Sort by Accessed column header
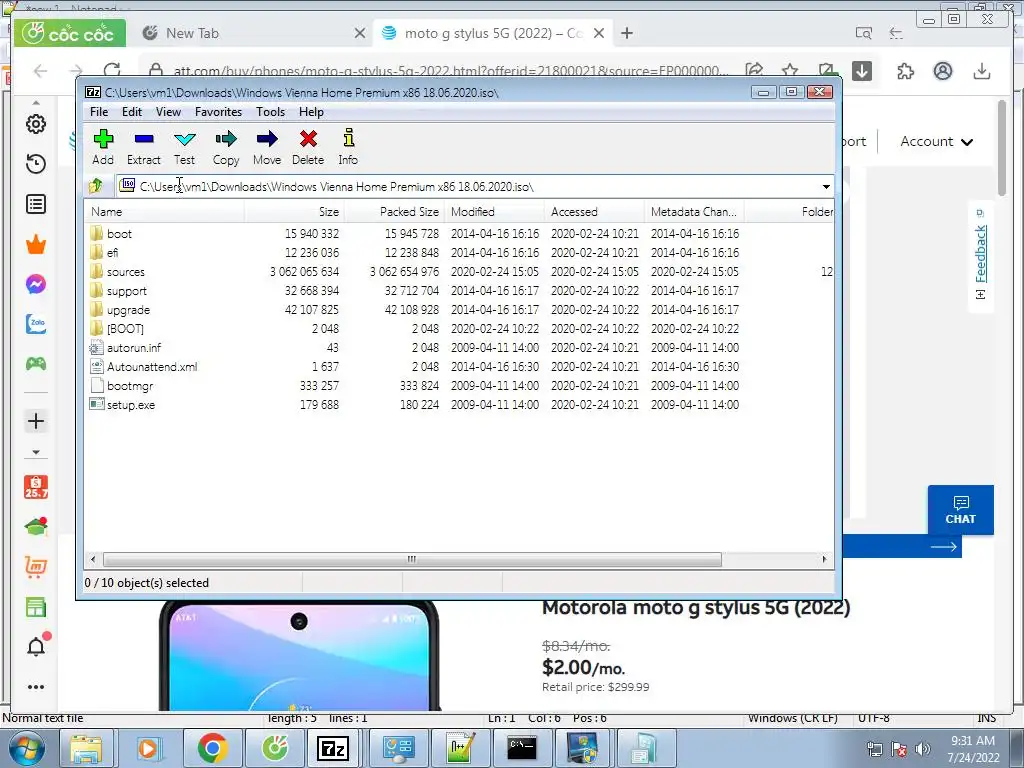 pos(594,212)
